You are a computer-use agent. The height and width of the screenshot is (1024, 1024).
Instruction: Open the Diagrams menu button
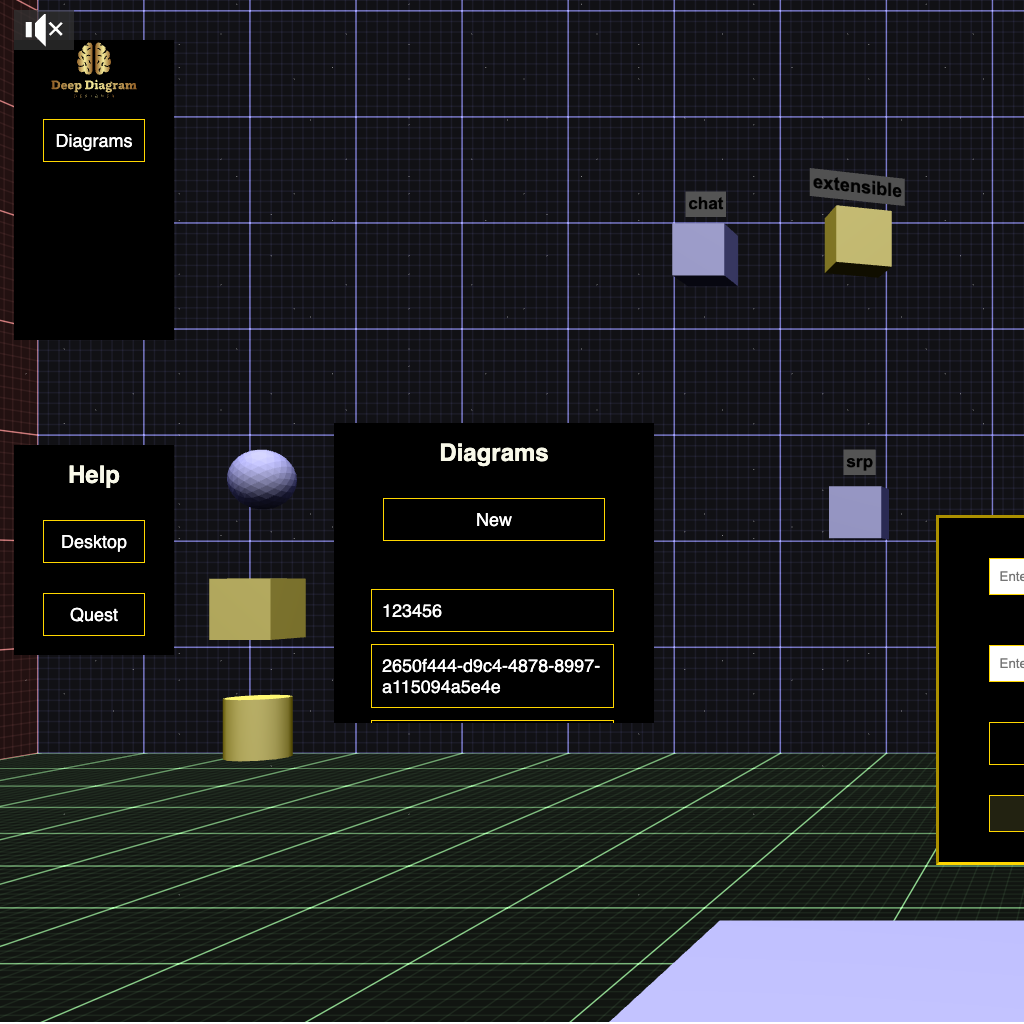click(94, 141)
